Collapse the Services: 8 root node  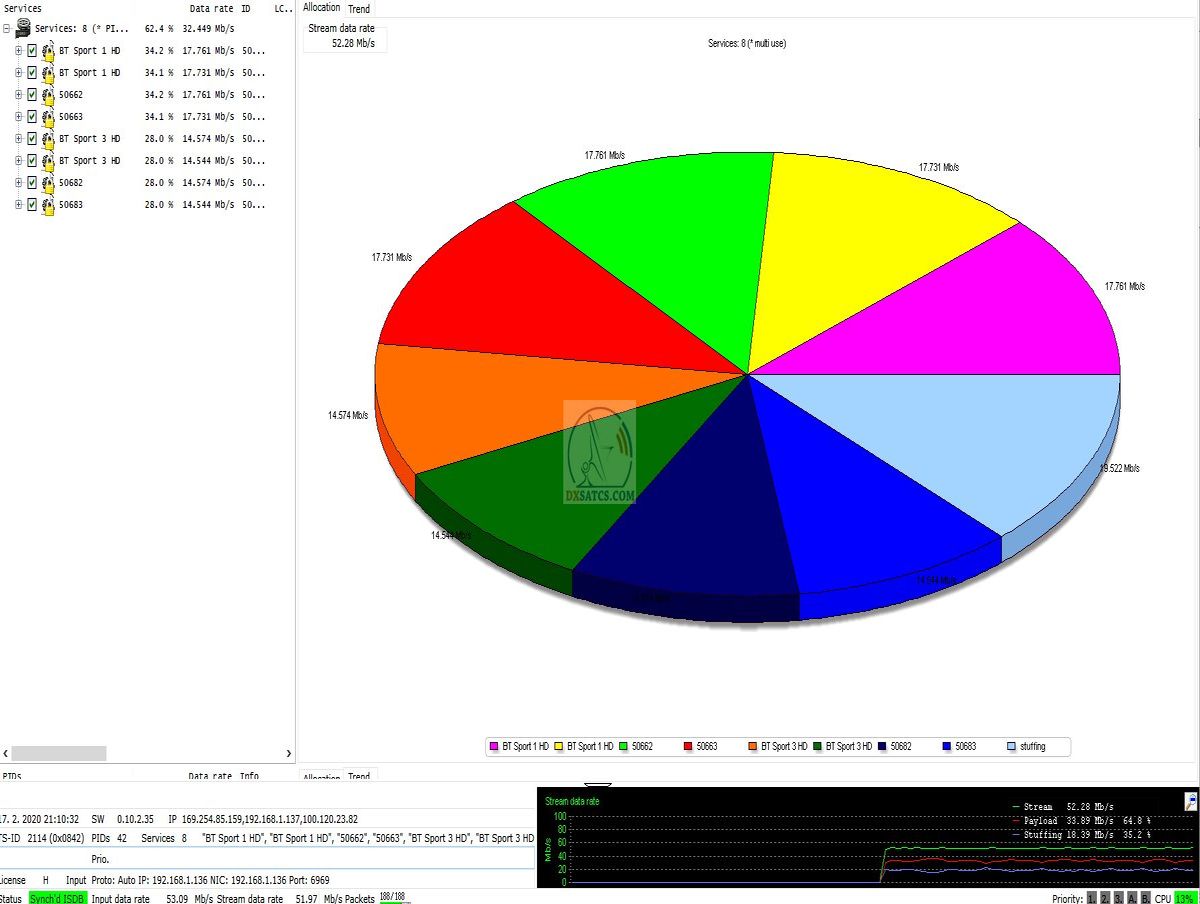6,29
